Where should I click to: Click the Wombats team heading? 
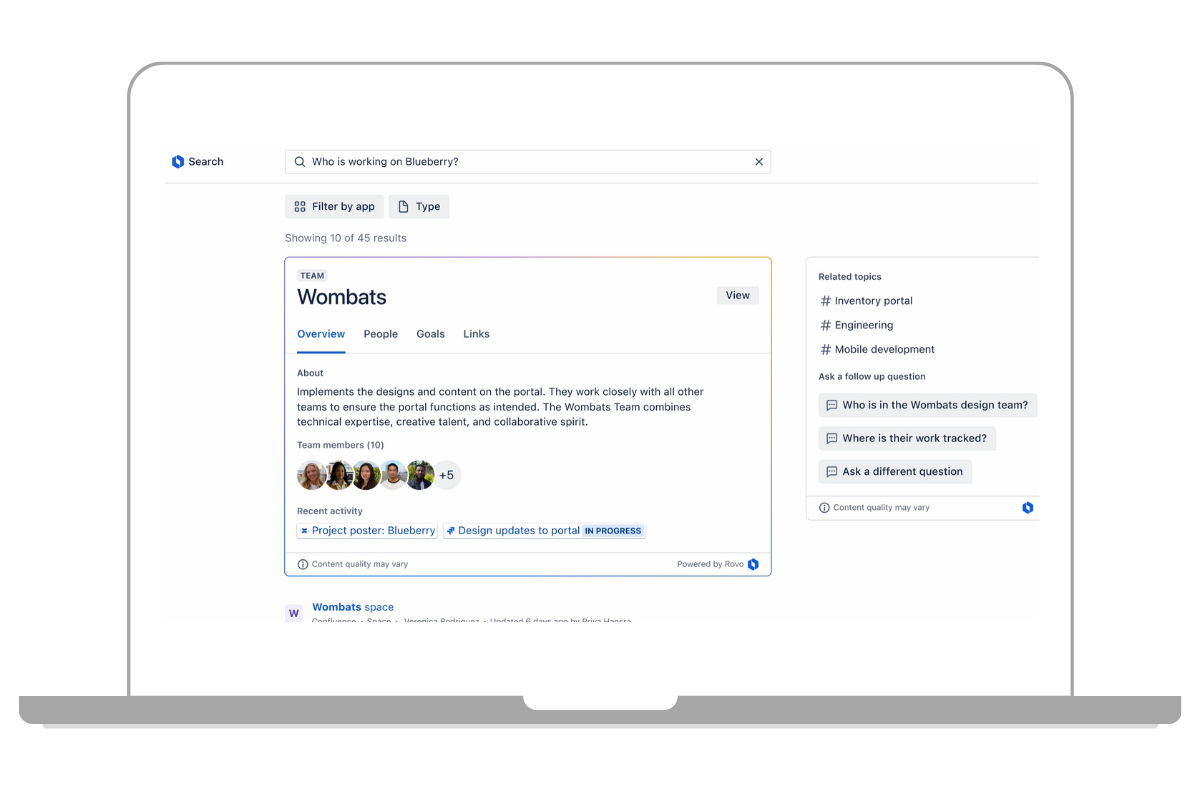tap(342, 297)
